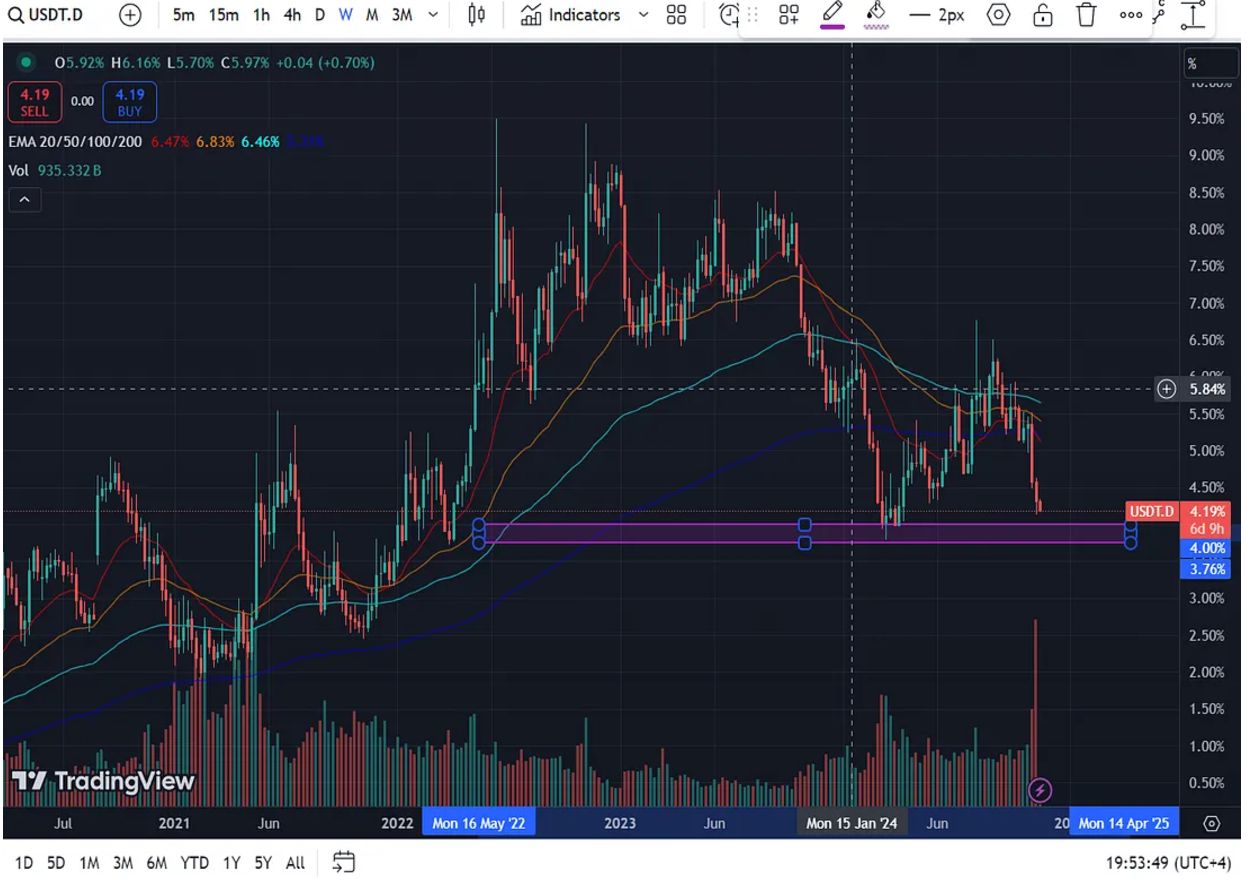Open the Indicators menu
The image size is (1247, 885).
point(572,15)
